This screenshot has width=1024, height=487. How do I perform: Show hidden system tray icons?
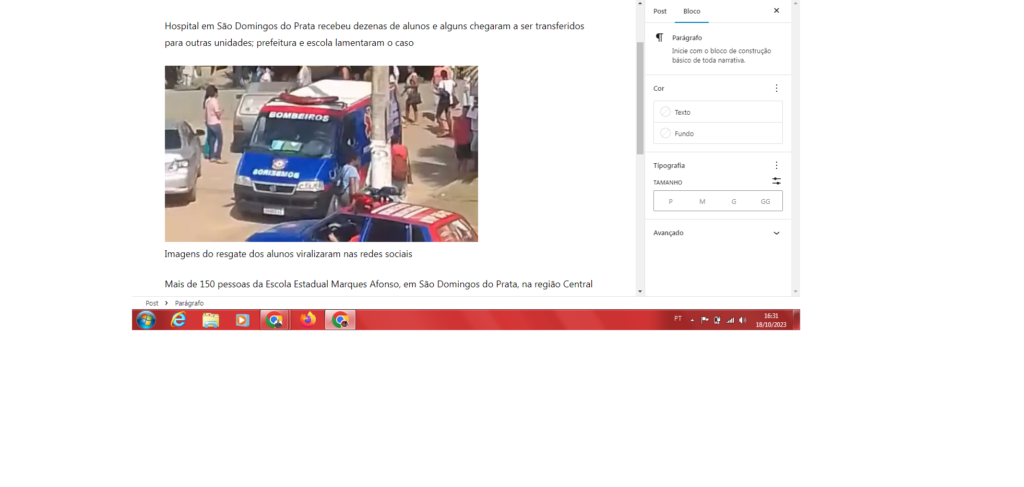(693, 320)
